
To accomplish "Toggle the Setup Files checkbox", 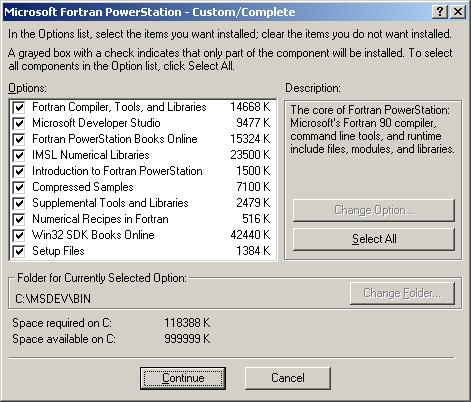I will coord(19,251).
